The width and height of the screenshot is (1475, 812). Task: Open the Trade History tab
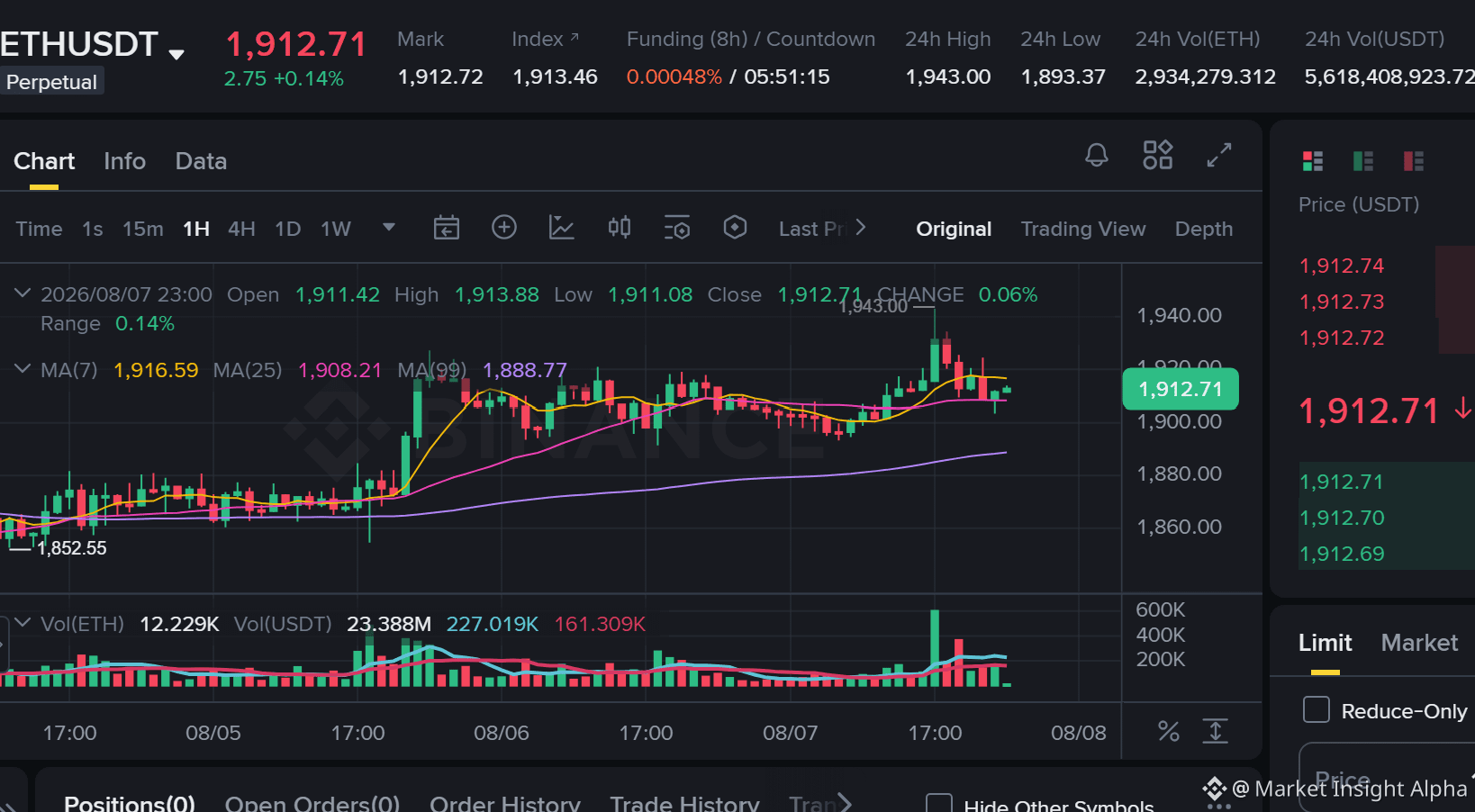(684, 803)
